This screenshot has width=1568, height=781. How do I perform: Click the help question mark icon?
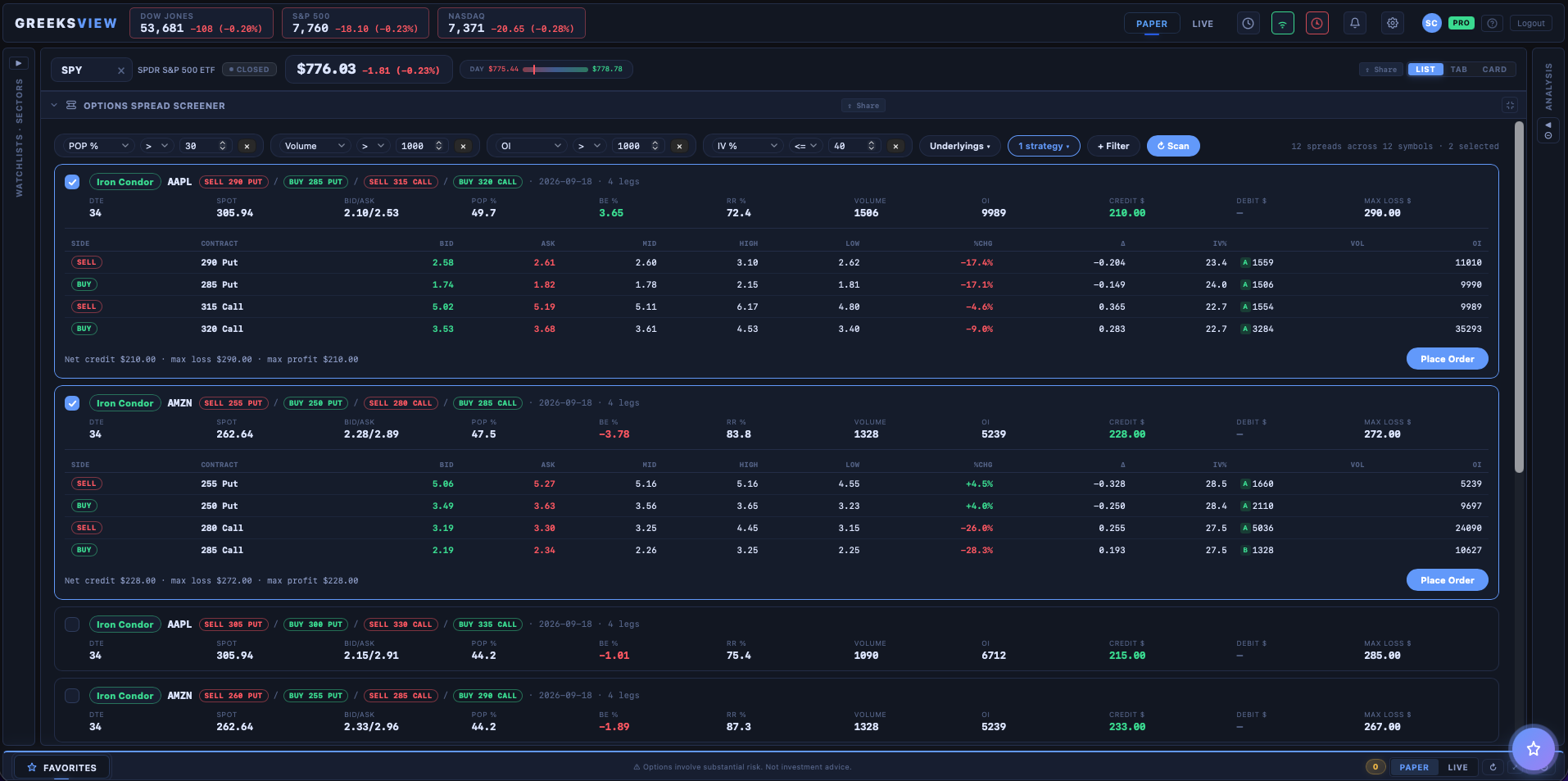pos(1493,24)
